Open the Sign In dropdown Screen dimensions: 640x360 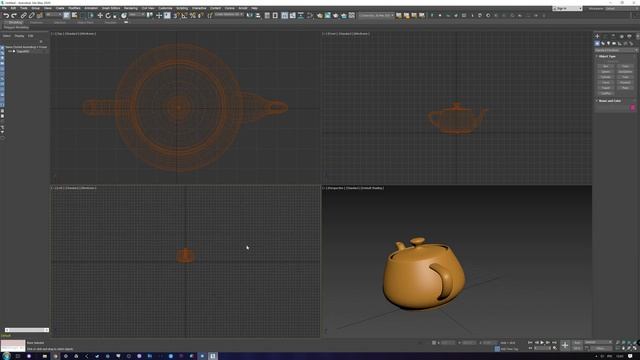pos(567,8)
